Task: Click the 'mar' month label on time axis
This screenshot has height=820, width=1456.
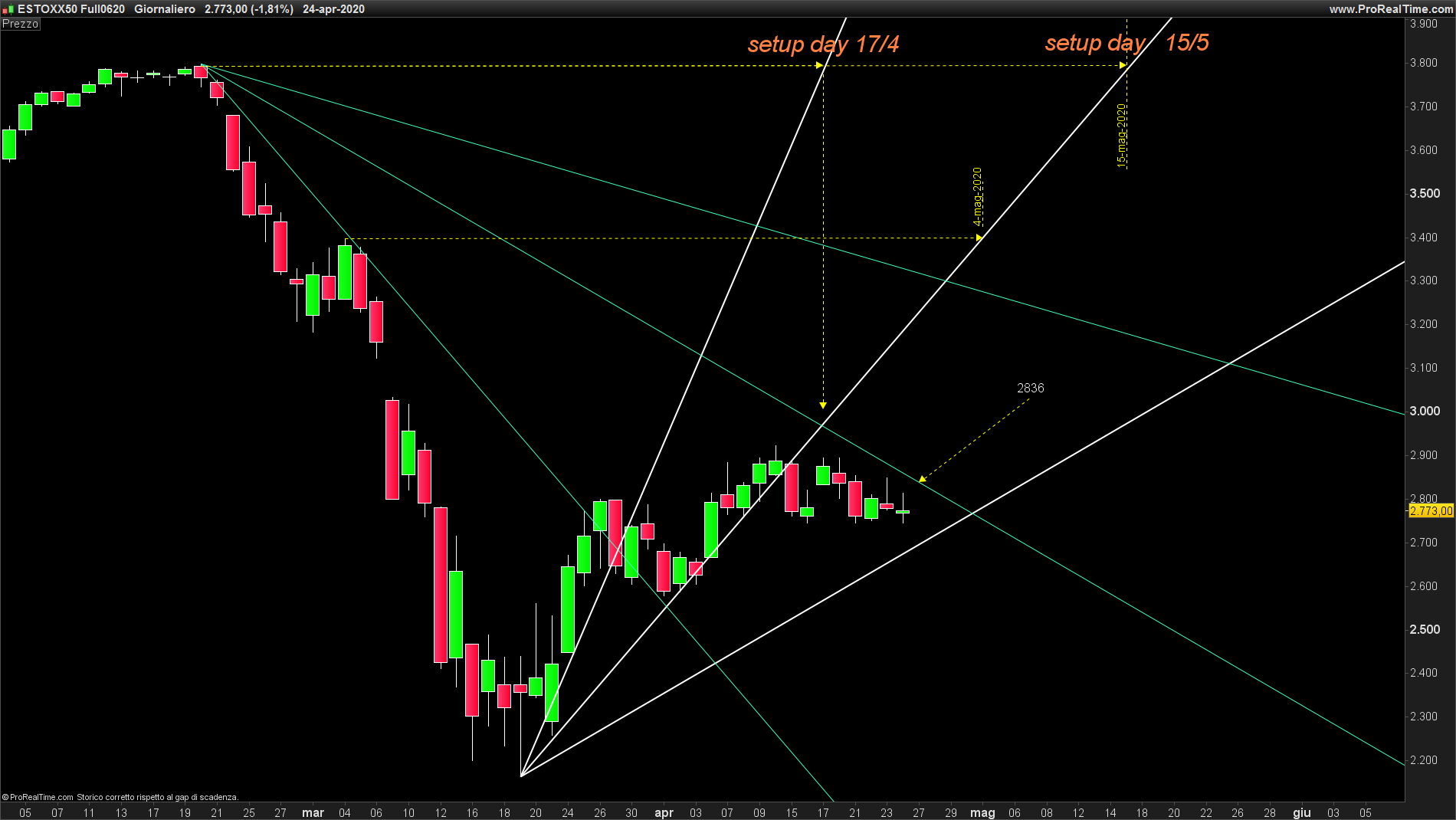Action: point(313,812)
